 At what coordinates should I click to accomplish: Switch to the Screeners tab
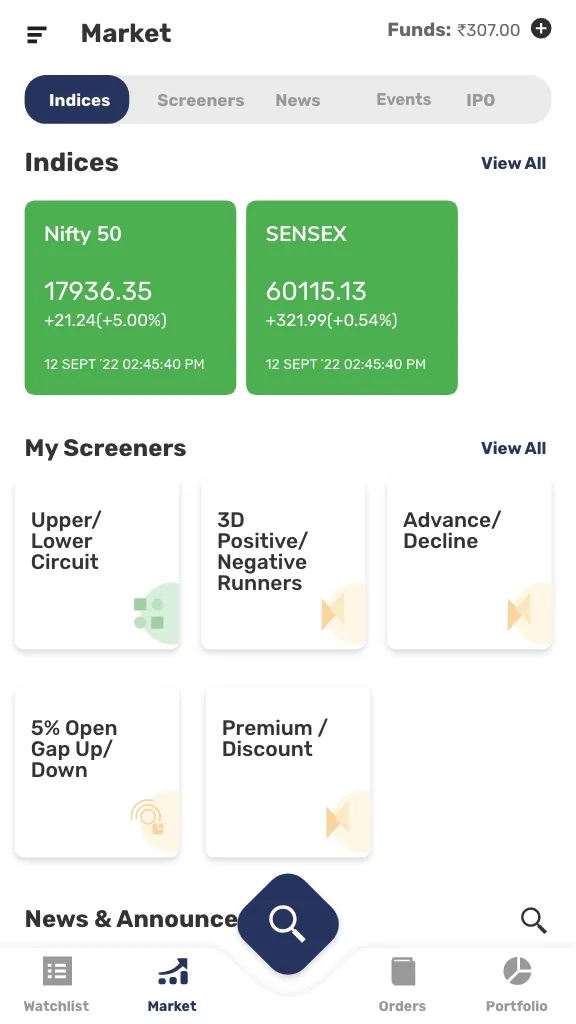coord(200,100)
